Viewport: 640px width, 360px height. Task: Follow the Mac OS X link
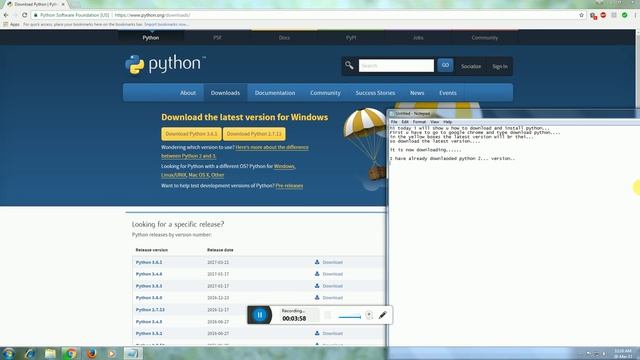[x=199, y=175]
